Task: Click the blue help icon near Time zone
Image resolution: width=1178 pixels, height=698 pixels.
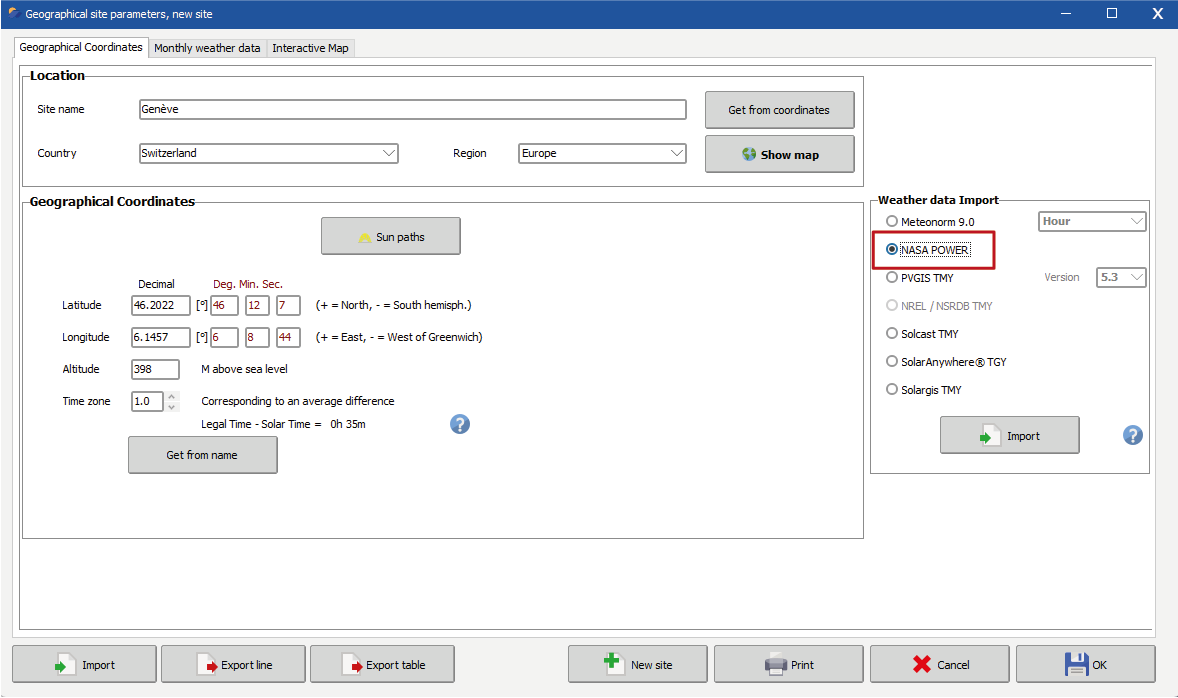Action: click(459, 424)
